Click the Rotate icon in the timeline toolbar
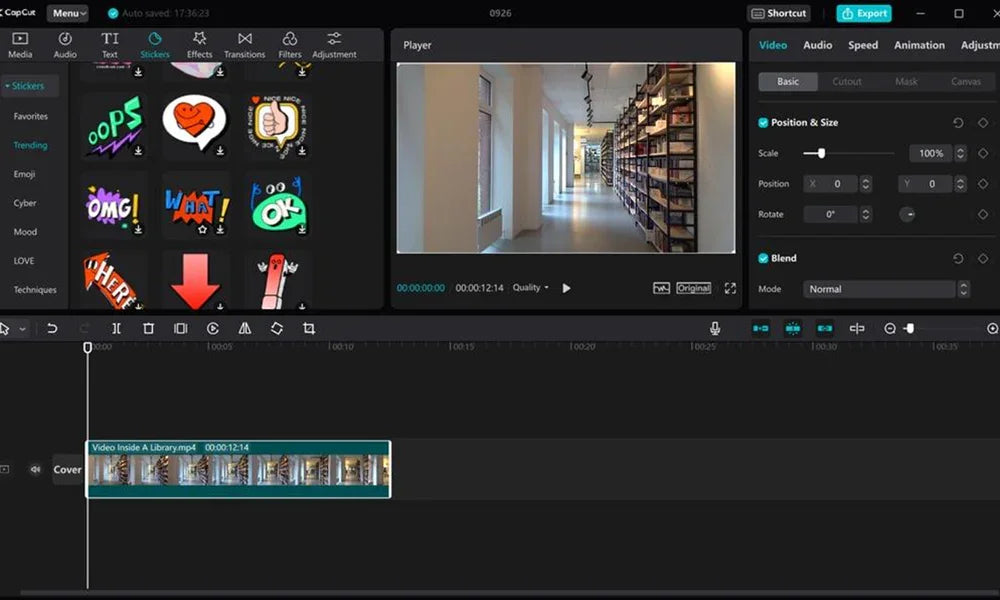 277,328
